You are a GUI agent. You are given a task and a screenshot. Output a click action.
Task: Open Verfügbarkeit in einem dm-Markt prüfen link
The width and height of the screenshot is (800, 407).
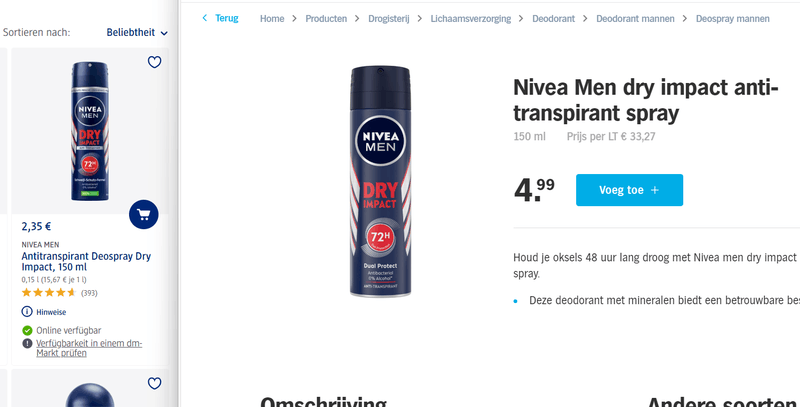(89, 348)
